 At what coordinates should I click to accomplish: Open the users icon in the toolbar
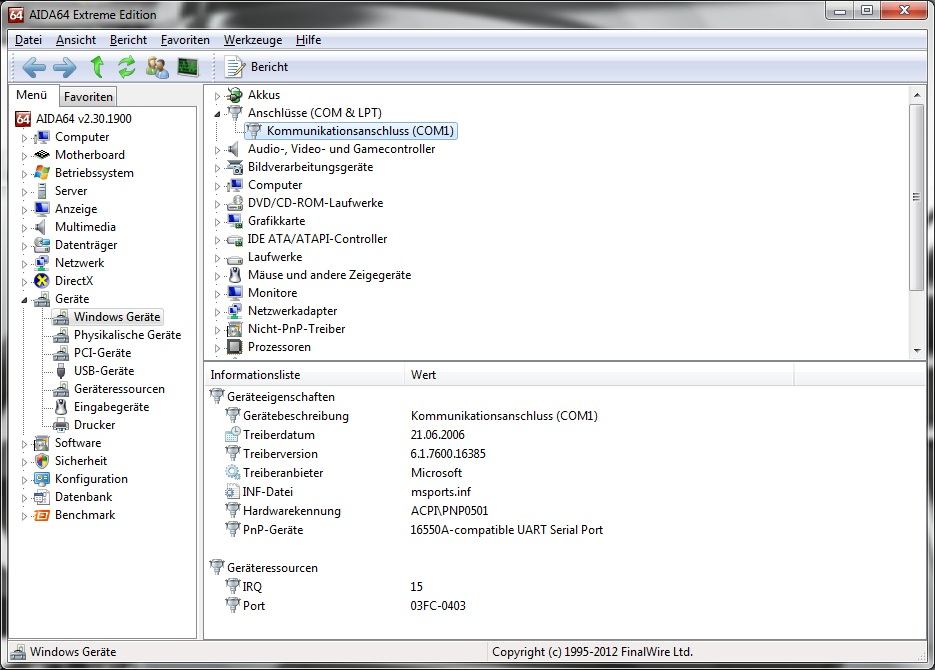point(157,67)
